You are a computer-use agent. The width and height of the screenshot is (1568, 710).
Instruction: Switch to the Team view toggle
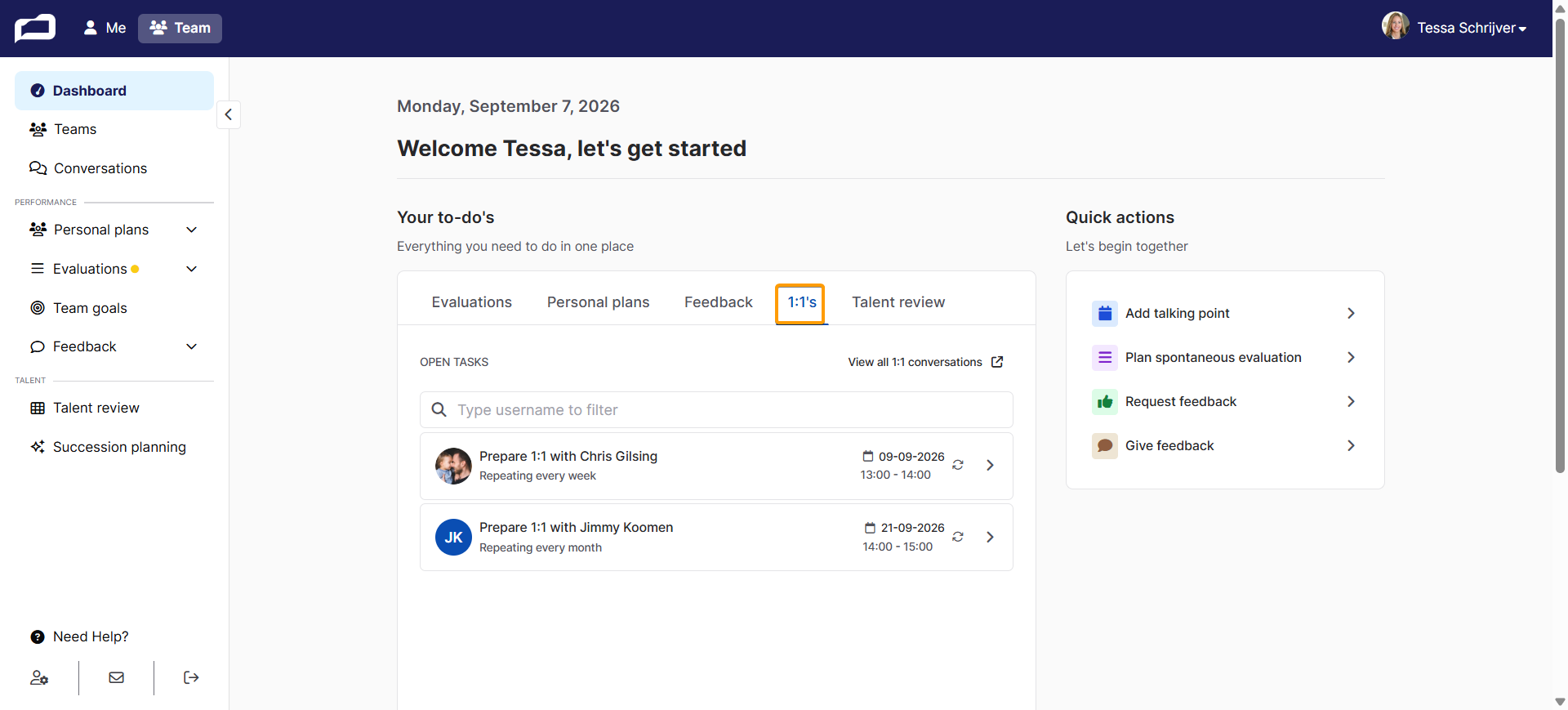(x=180, y=28)
